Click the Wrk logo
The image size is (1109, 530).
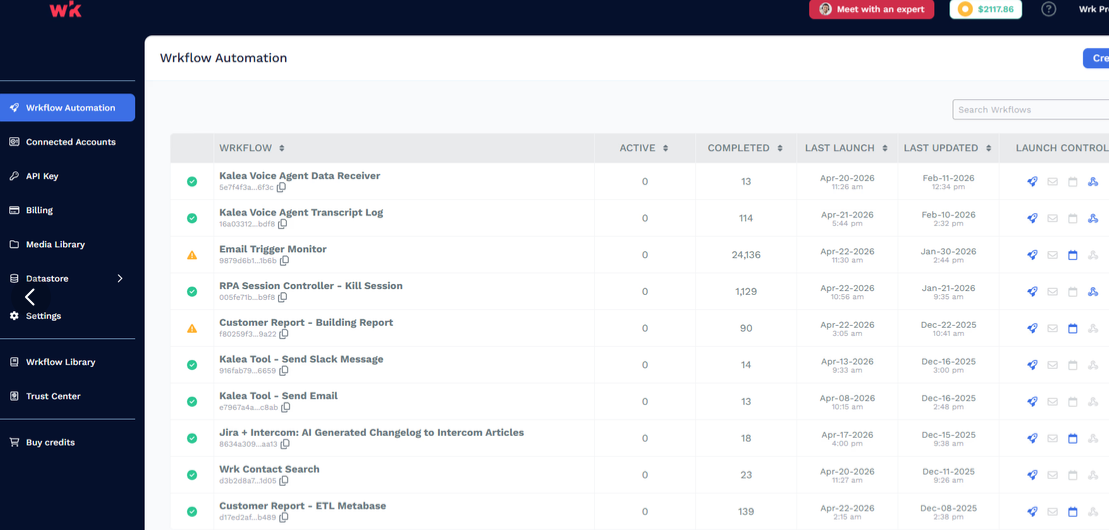(x=65, y=9)
